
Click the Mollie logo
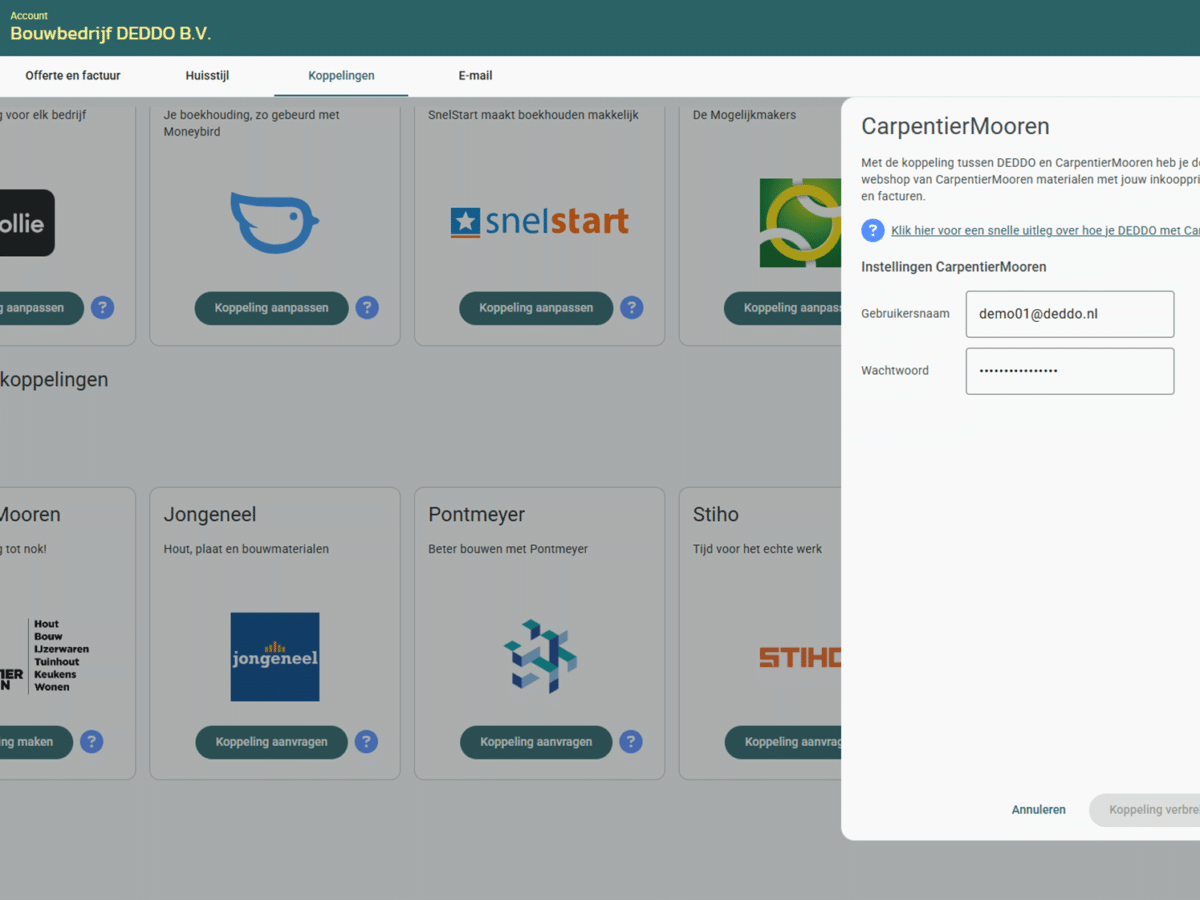coord(27,223)
